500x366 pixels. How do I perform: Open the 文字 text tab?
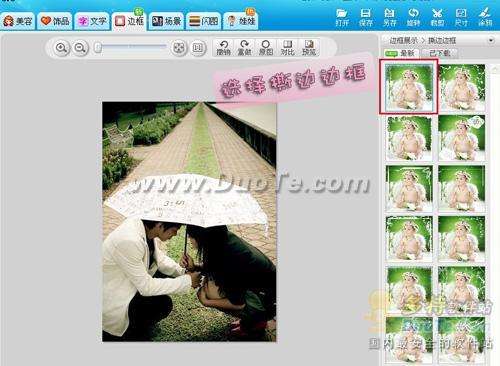[92, 21]
